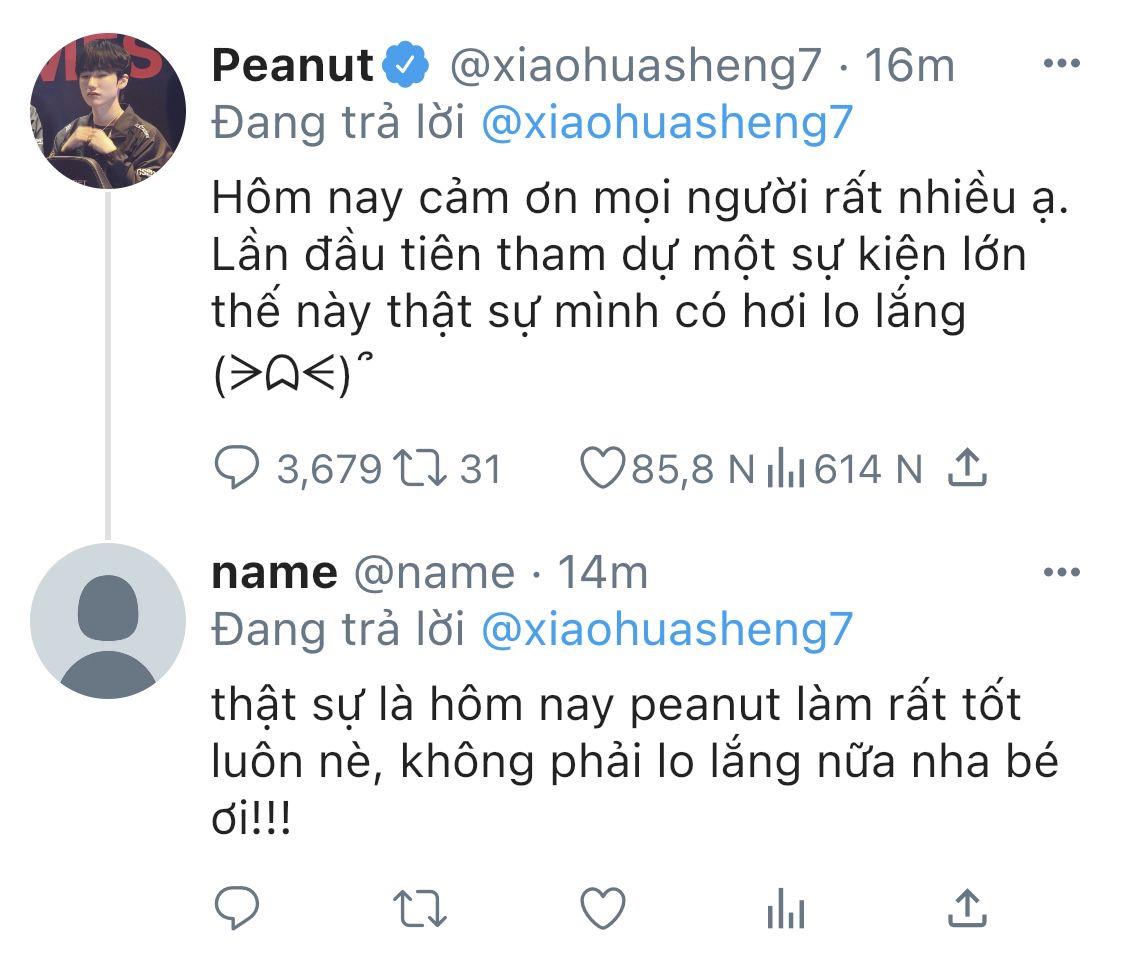This screenshot has height=955, width=1125.
Task: View analytics on Peanut's tweet
Action: (785, 470)
